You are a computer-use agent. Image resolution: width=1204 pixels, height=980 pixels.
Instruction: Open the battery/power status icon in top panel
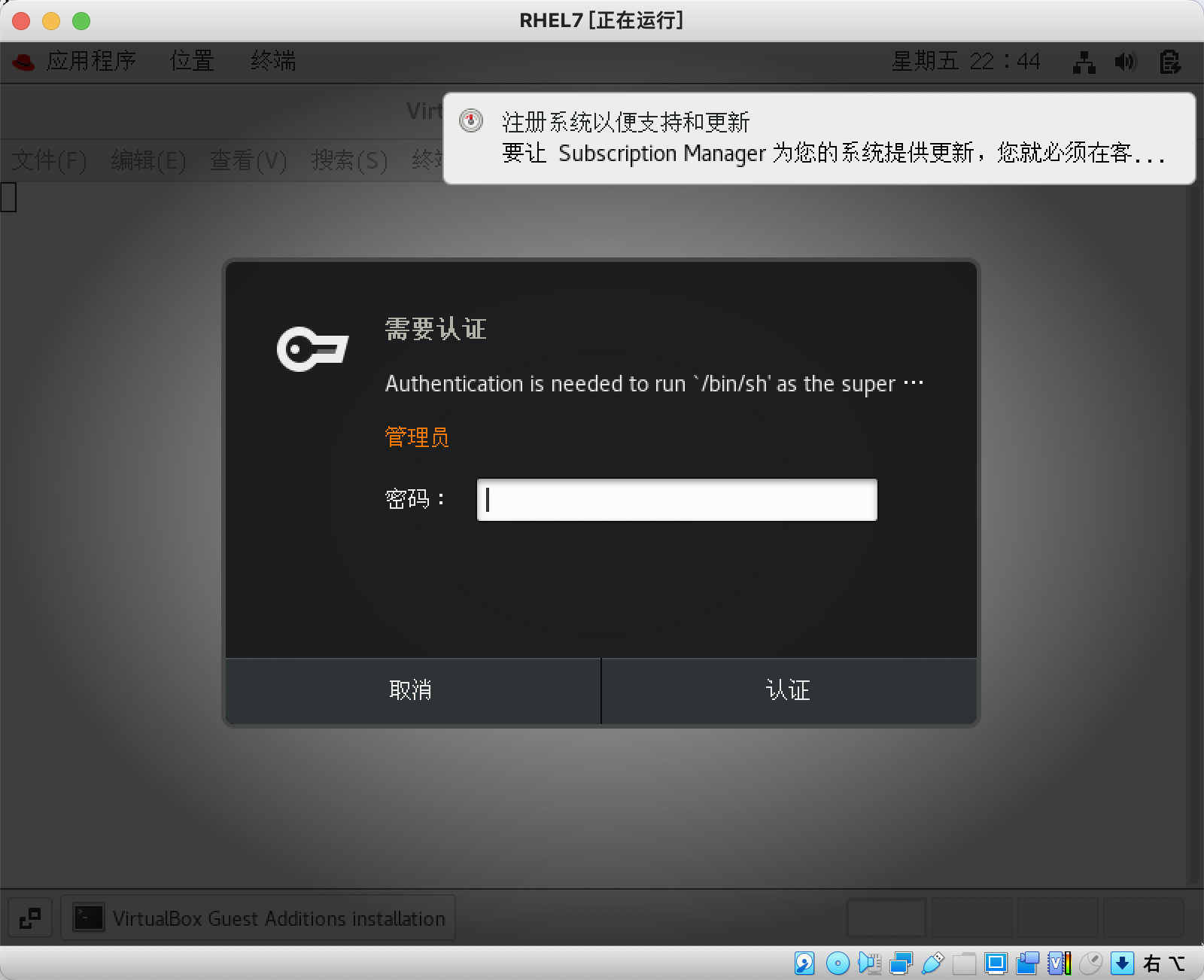(1169, 62)
